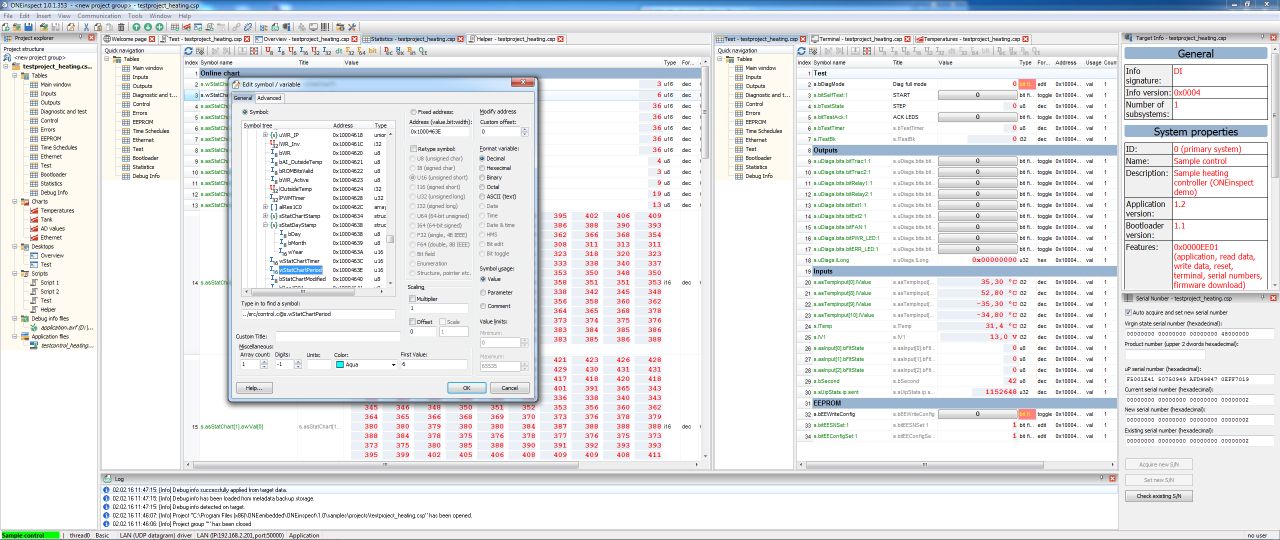The image size is (1280, 540).
Task: Click the symbol tree vertical scrollbar
Action: (x=391, y=208)
